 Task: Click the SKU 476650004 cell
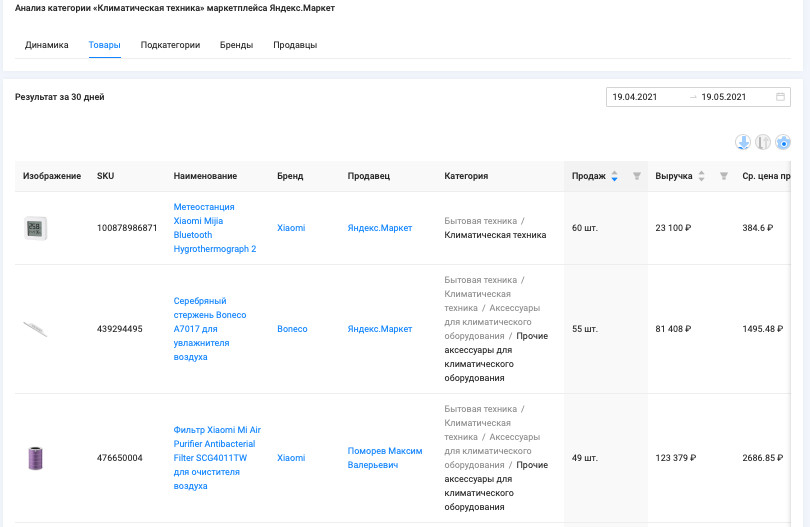119,458
